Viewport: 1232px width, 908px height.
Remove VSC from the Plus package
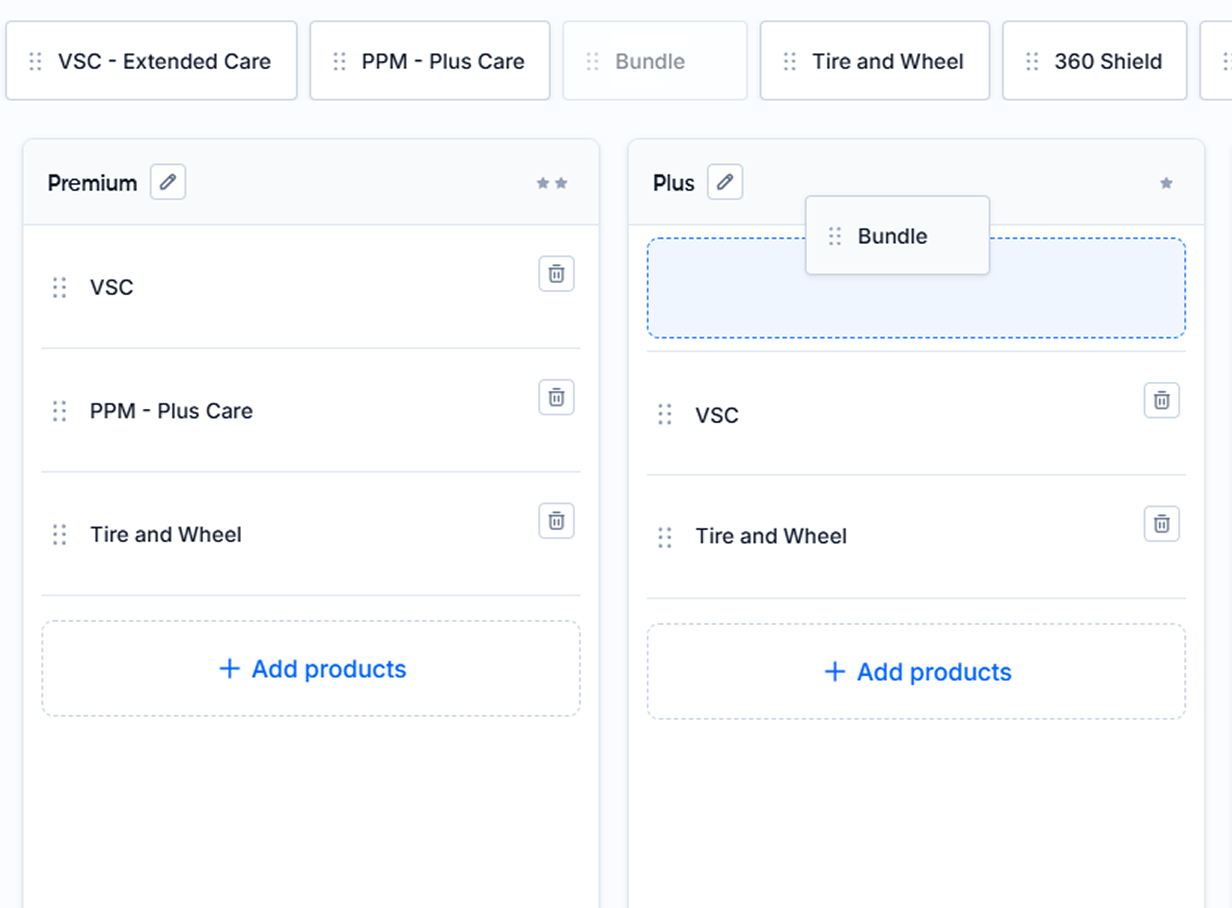pos(1162,400)
